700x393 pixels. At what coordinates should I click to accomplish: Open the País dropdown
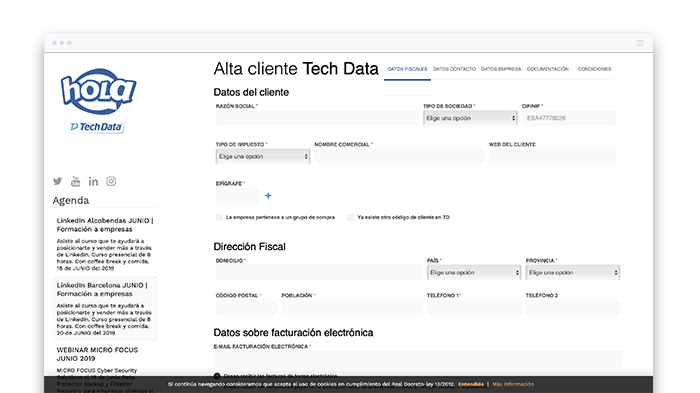tap(474, 272)
